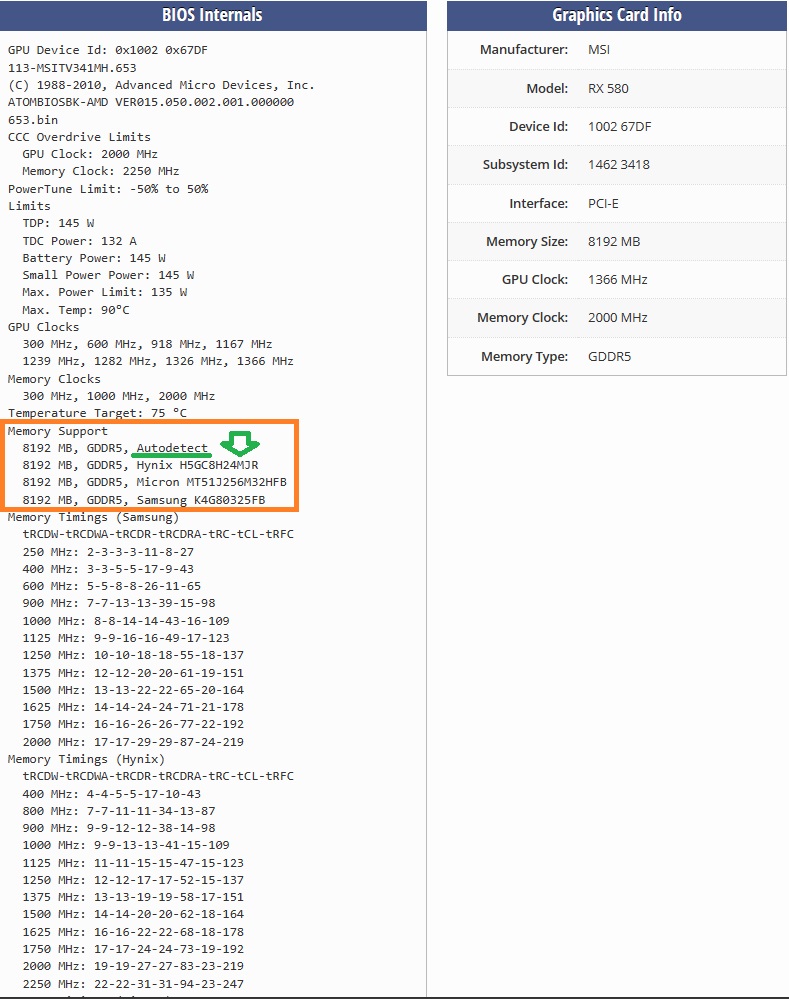Click the GPU Clocks heading

pyautogui.click(x=43, y=327)
